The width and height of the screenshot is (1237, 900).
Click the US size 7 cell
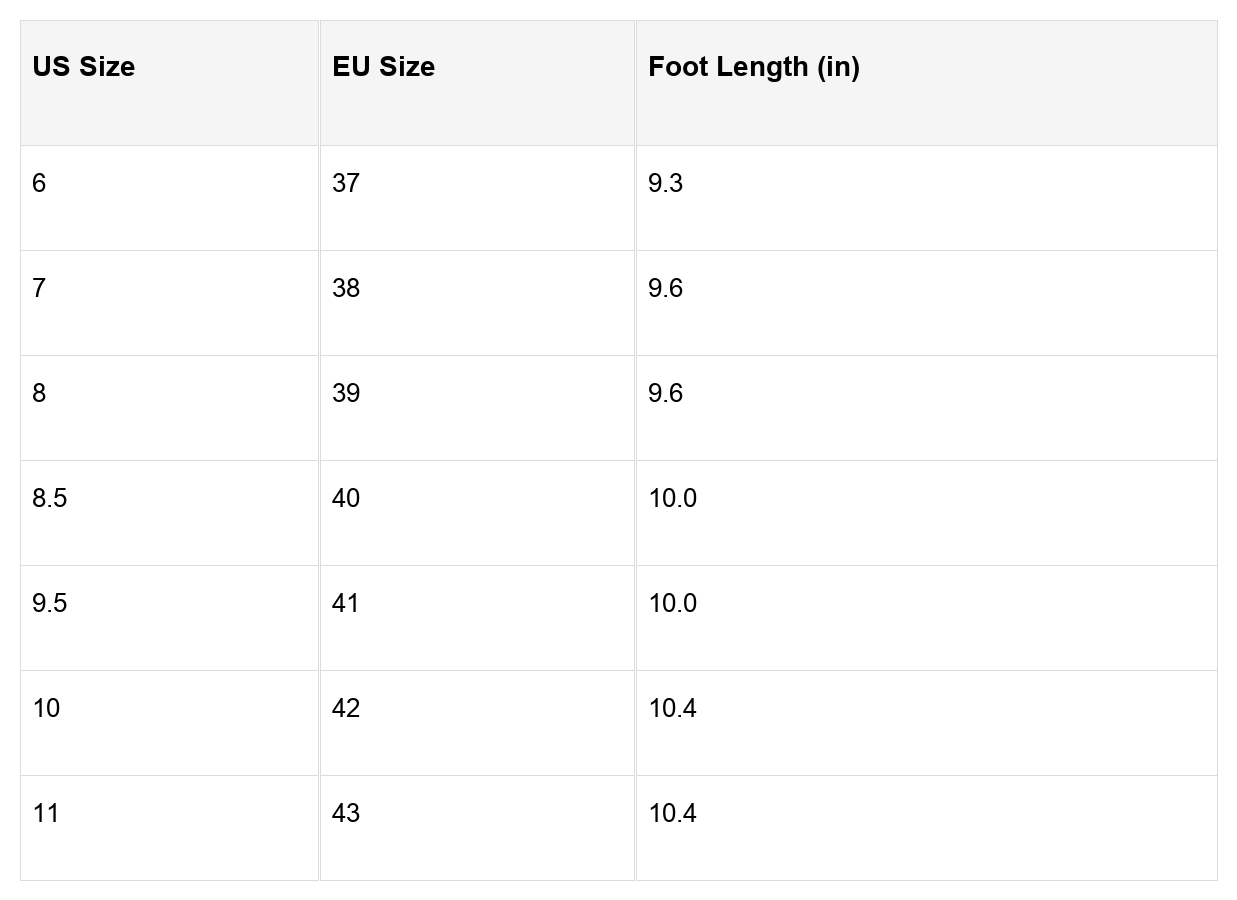tap(39, 288)
